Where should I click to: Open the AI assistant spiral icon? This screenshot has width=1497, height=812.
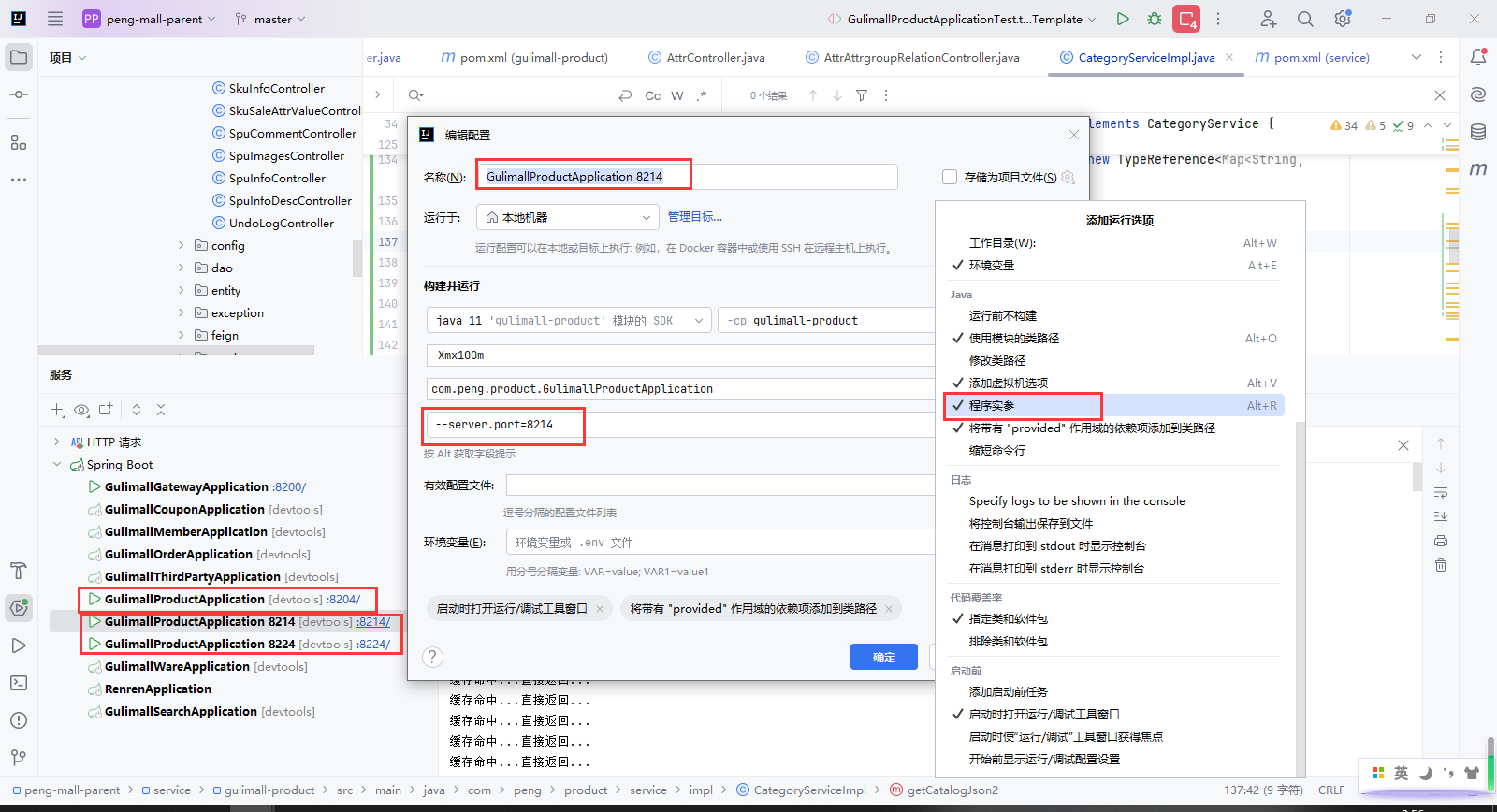coord(1478,94)
